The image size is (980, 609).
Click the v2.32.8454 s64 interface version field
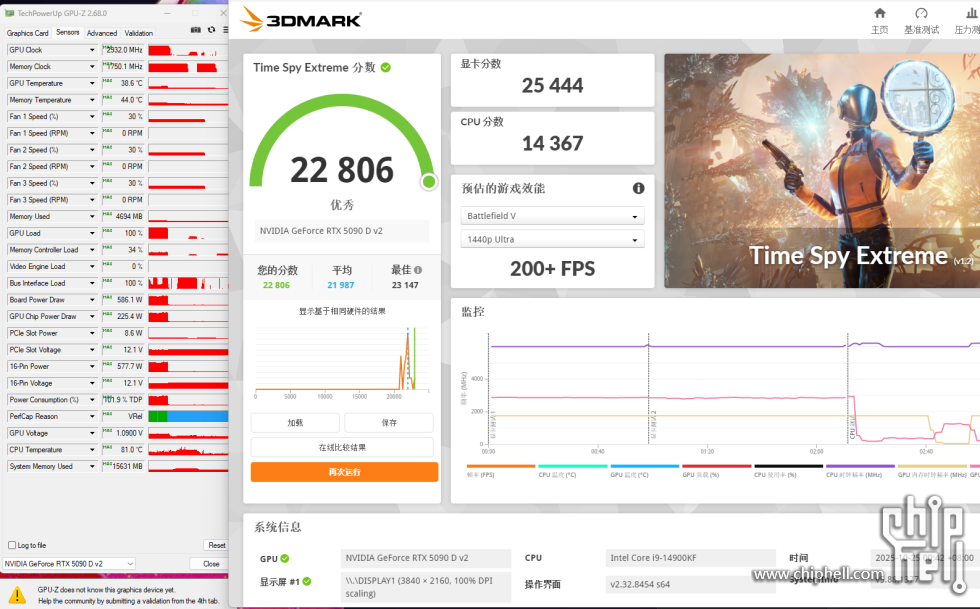(x=691, y=585)
